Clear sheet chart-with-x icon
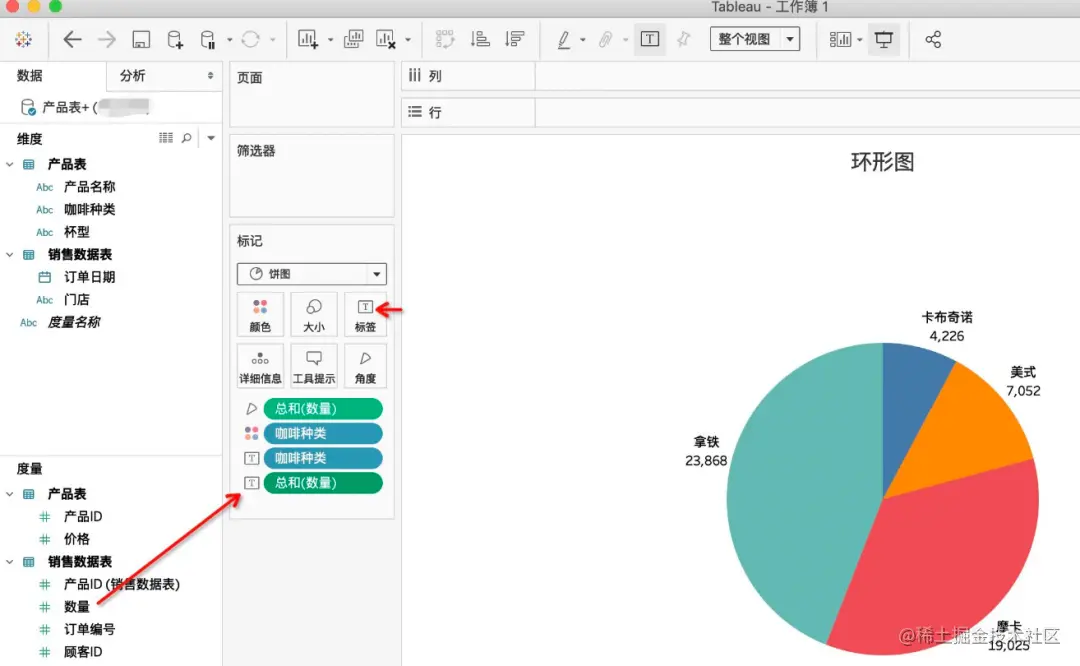The height and width of the screenshot is (666, 1080). coord(386,39)
